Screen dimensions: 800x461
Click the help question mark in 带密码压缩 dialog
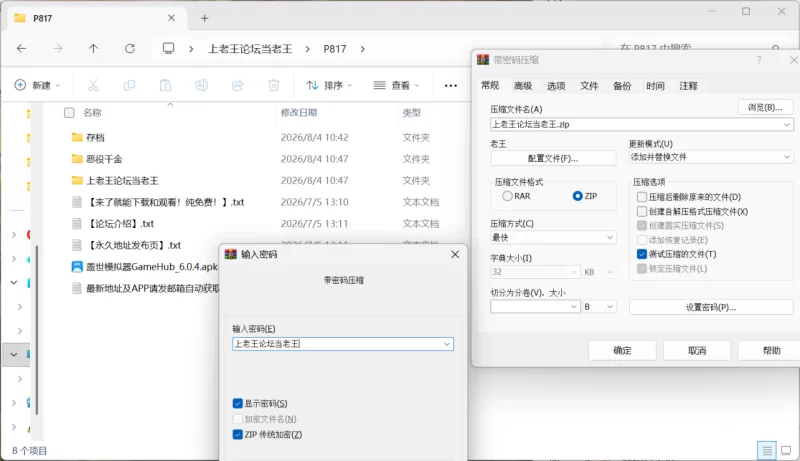[x=759, y=60]
